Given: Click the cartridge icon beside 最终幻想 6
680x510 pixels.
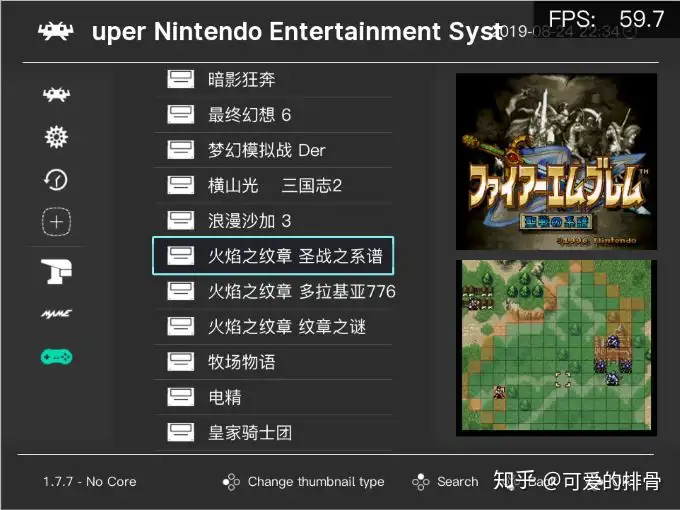Looking at the screenshot, I should (x=181, y=115).
